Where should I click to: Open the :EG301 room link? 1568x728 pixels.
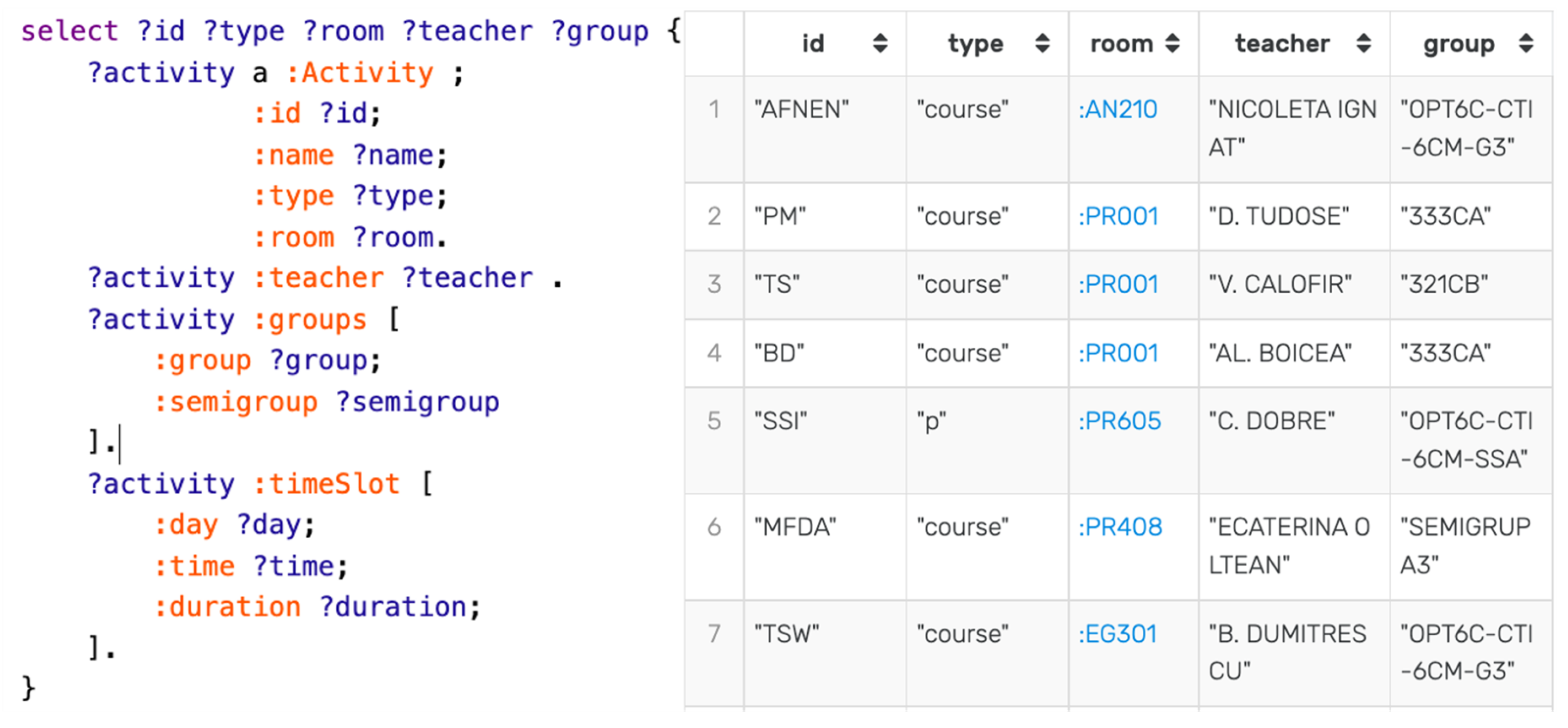click(1117, 634)
